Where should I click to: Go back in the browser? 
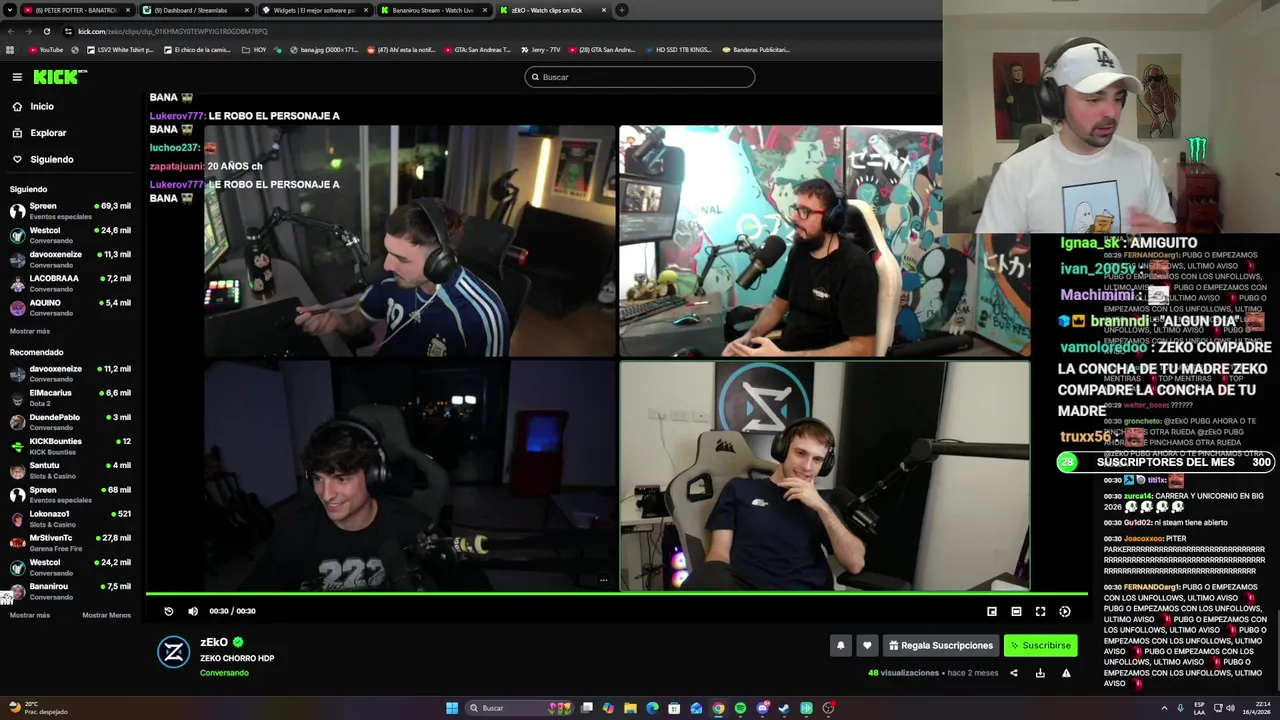pyautogui.click(x=10, y=31)
